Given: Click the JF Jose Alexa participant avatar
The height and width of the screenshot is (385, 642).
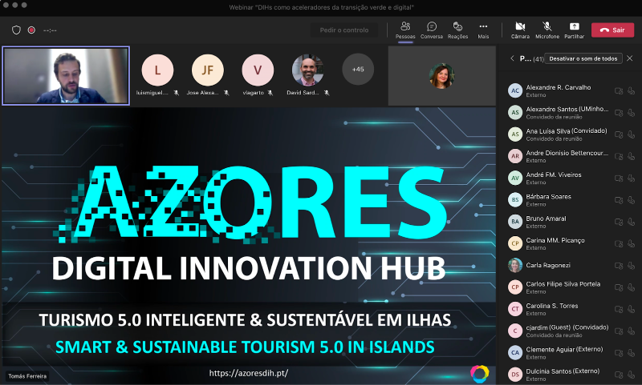Looking at the screenshot, I should pyautogui.click(x=208, y=70).
